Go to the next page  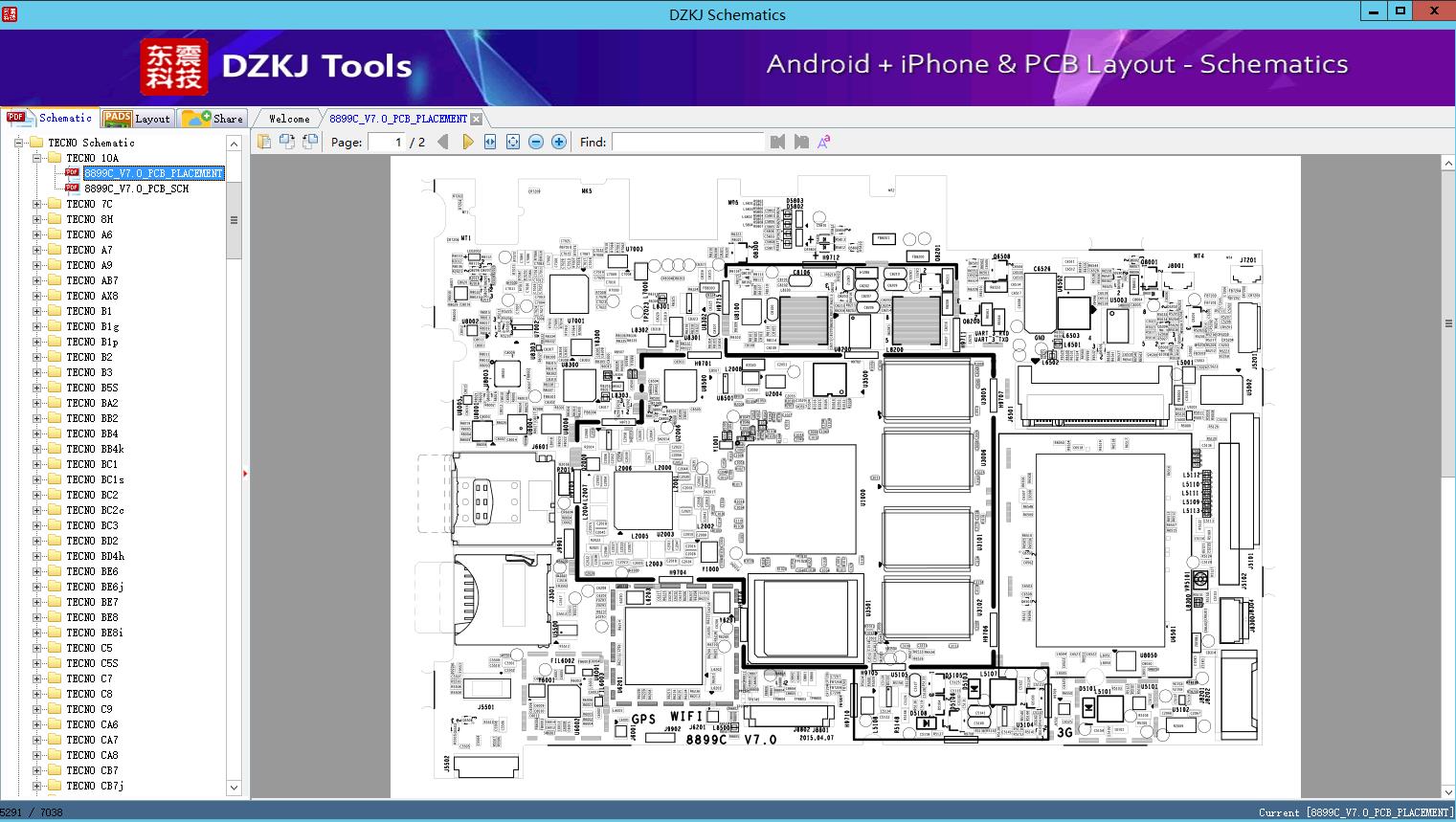[x=467, y=142]
